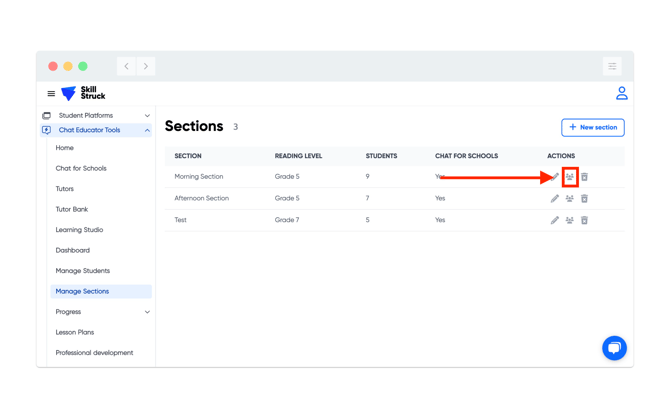Open the hamburger menu beside Skill Struck logo
670x418 pixels.
tap(51, 94)
